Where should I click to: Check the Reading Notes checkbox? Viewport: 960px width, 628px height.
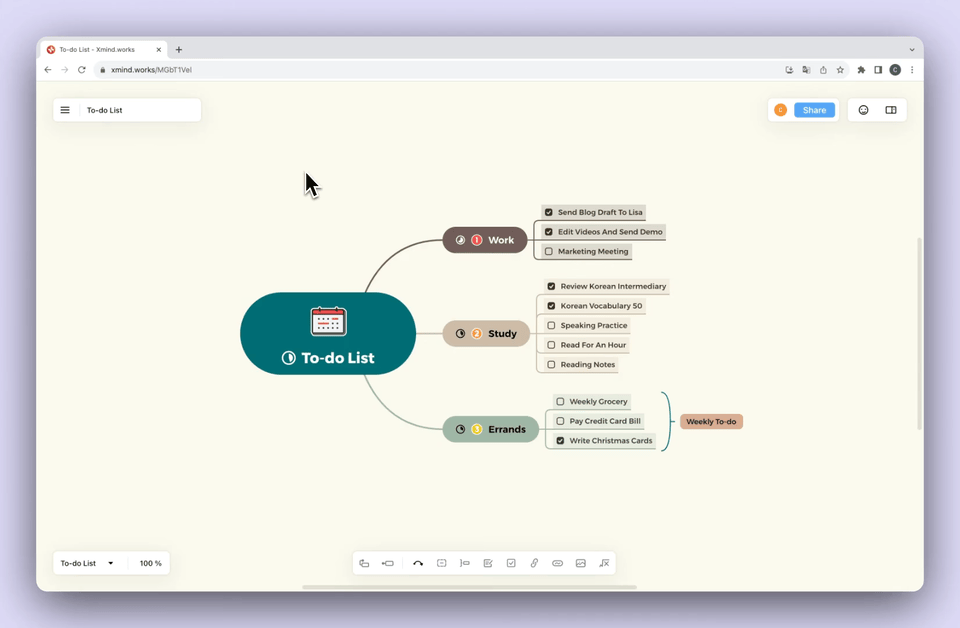click(551, 365)
